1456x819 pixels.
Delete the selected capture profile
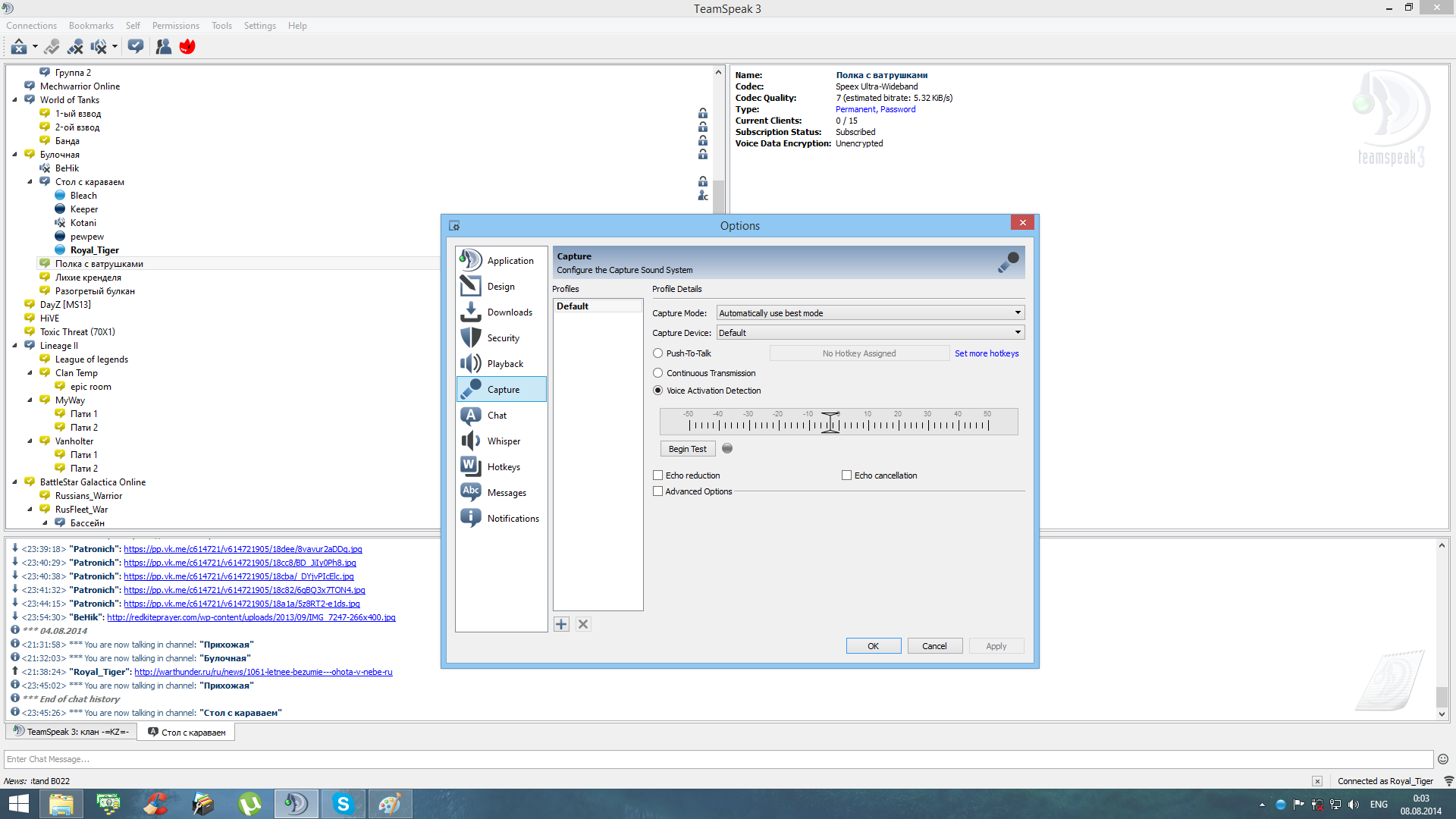[583, 624]
